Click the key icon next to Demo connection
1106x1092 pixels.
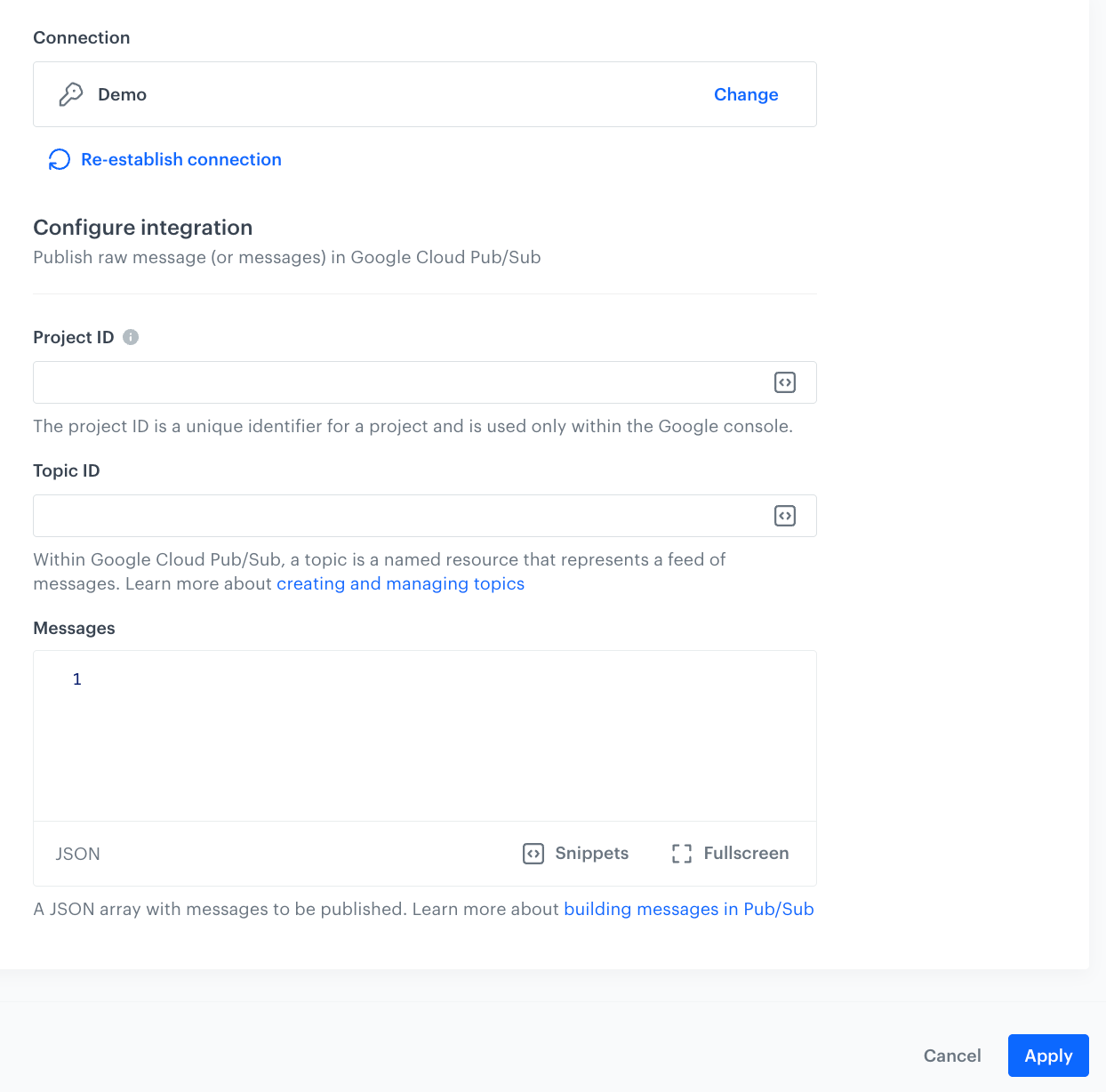coord(71,93)
